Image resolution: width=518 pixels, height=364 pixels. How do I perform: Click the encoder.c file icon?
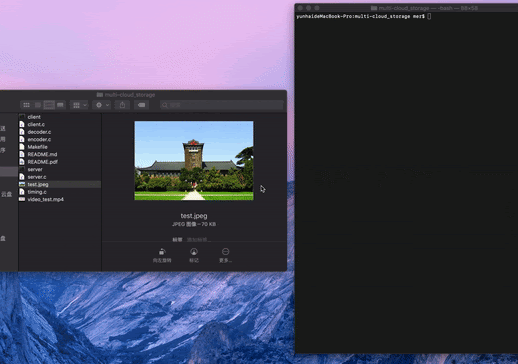click(x=22, y=139)
